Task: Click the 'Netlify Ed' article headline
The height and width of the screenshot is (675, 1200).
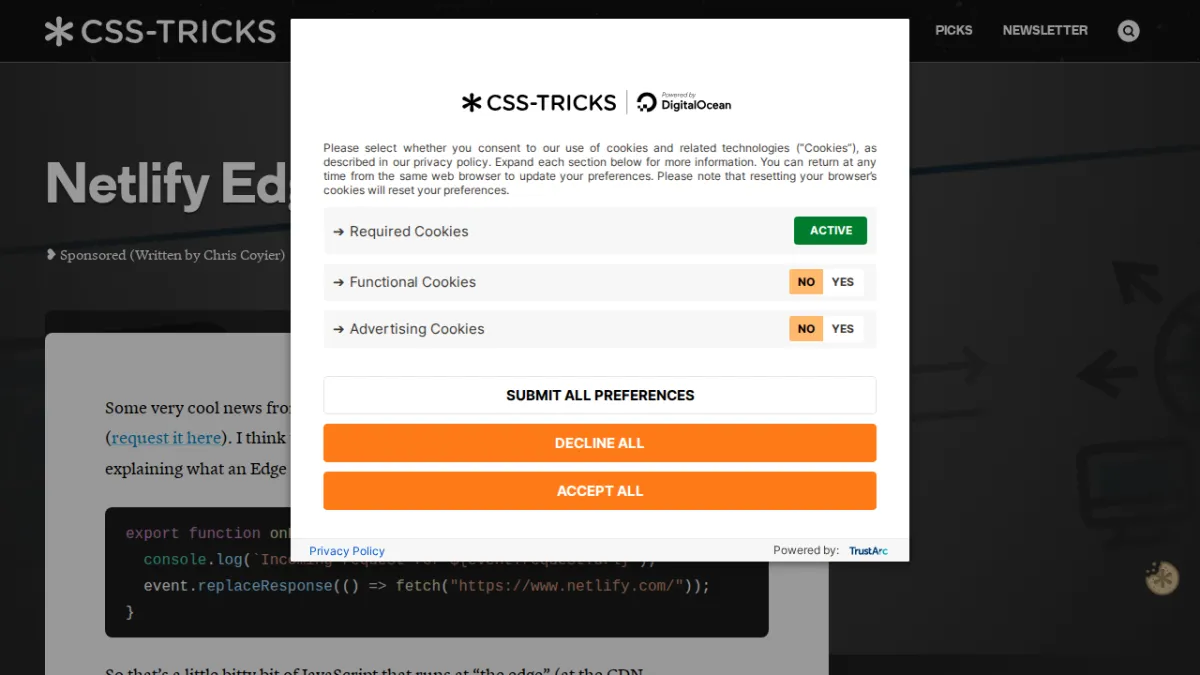Action: [x=168, y=184]
